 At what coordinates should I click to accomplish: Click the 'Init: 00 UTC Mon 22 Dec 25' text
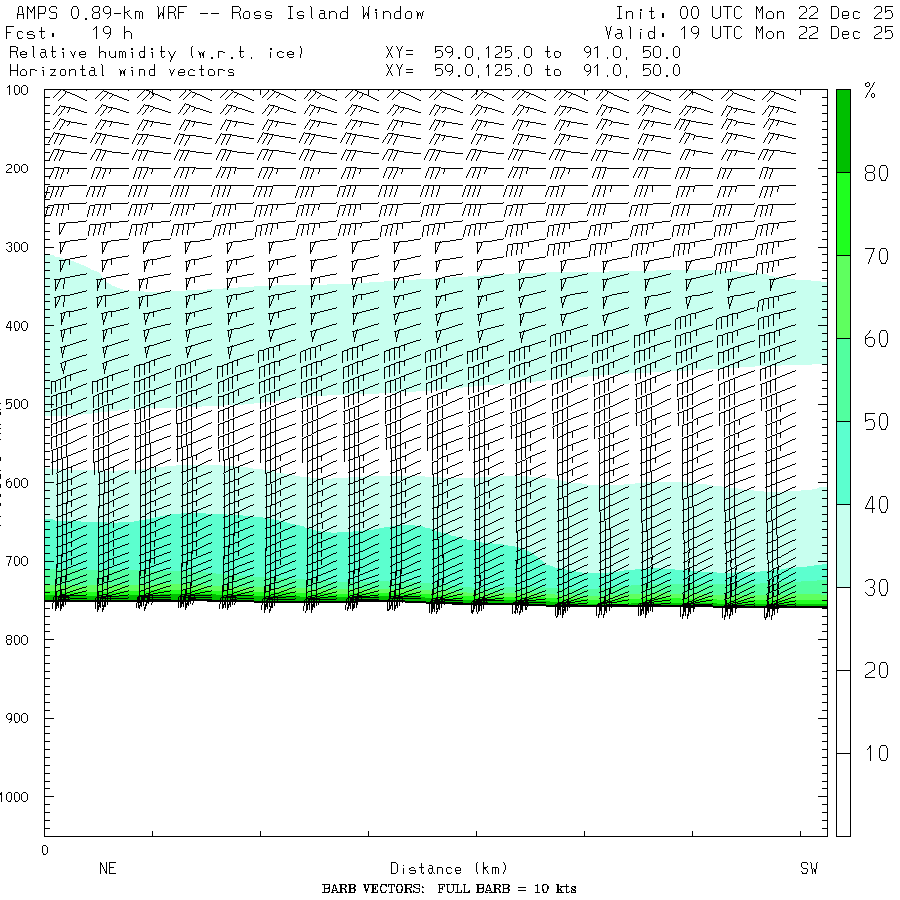pos(754,13)
